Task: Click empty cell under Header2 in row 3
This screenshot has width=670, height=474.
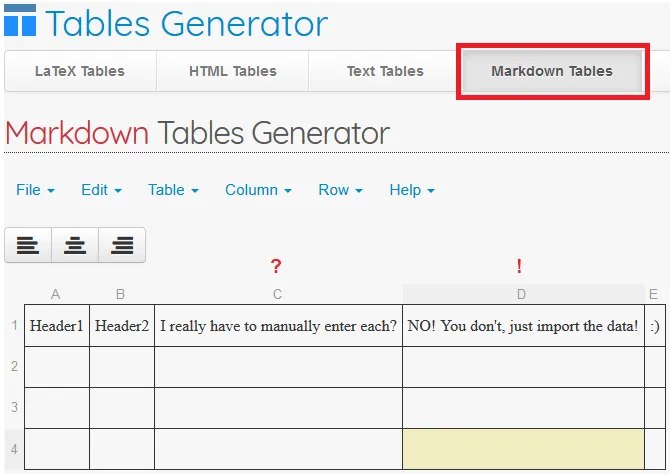Action: 122,408
